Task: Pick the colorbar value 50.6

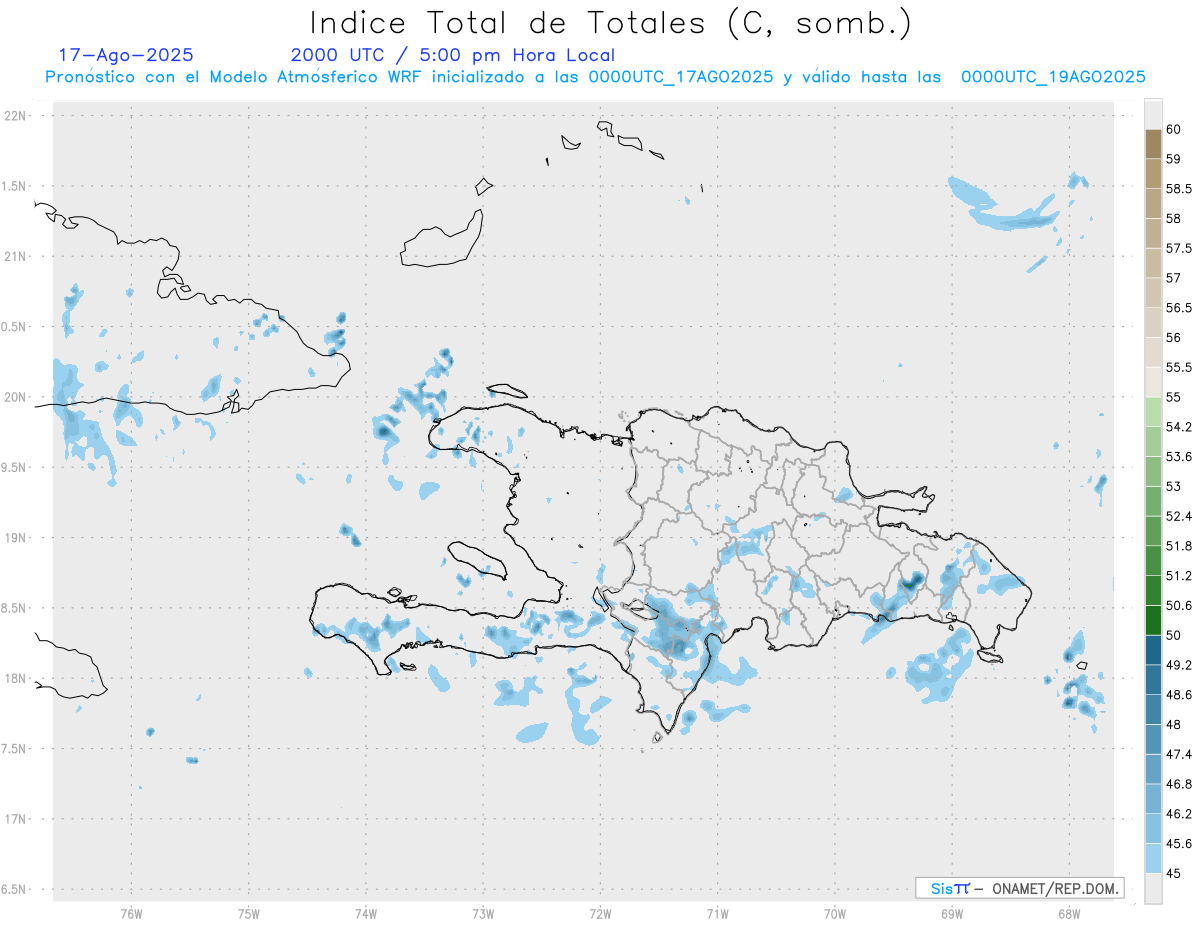Action: [x=1179, y=606]
